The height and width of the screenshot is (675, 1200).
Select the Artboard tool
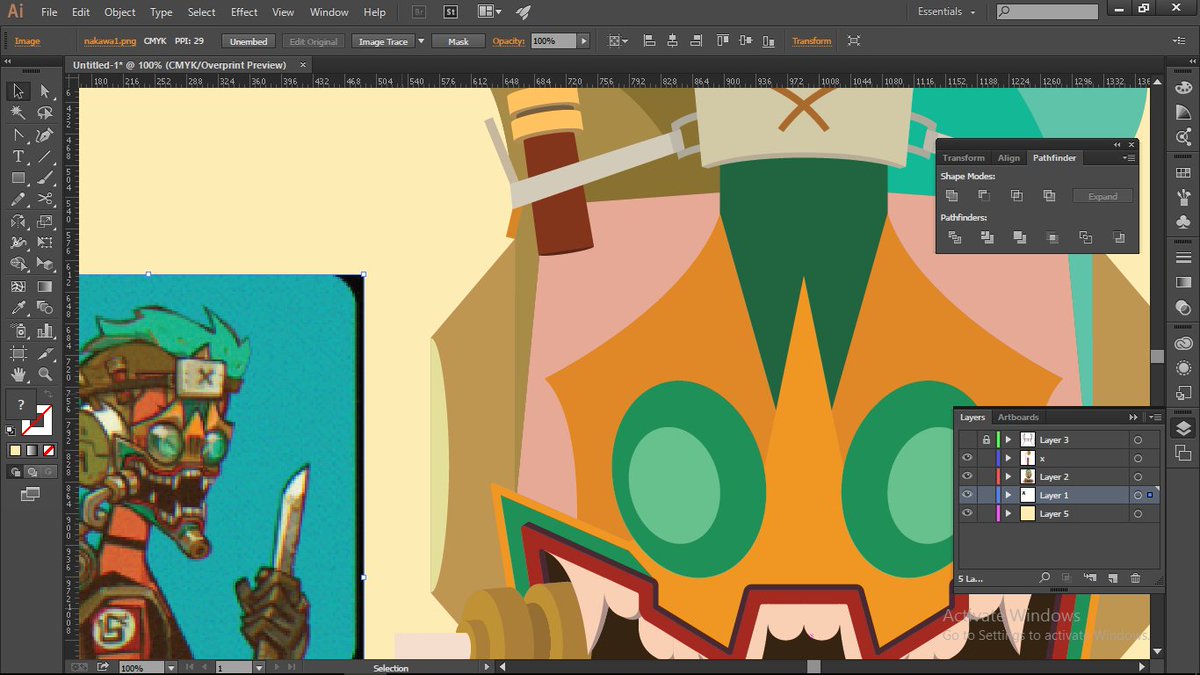coord(18,353)
